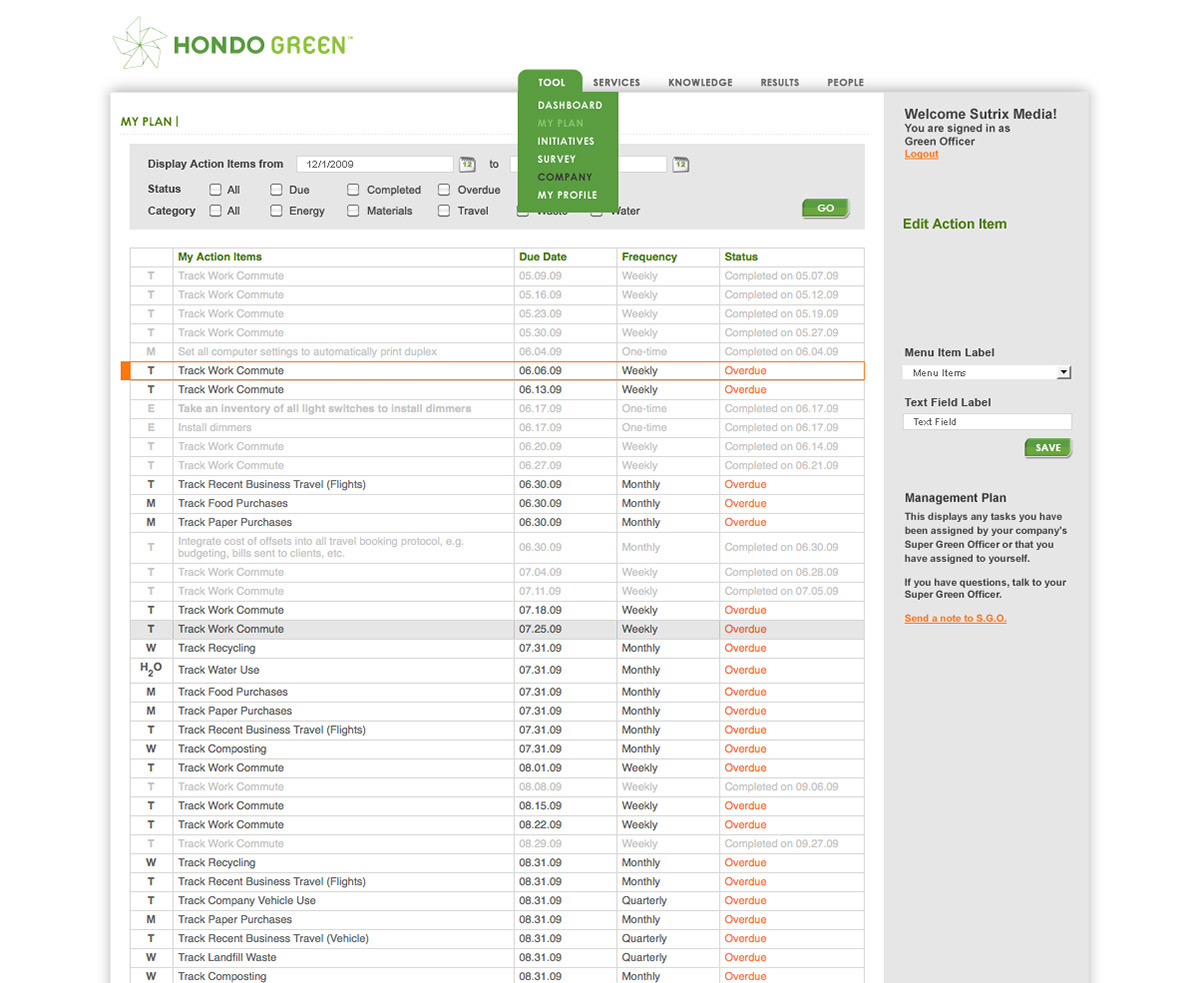Click the M icon beside the print duplex item
The width and height of the screenshot is (1200, 983).
tap(151, 352)
